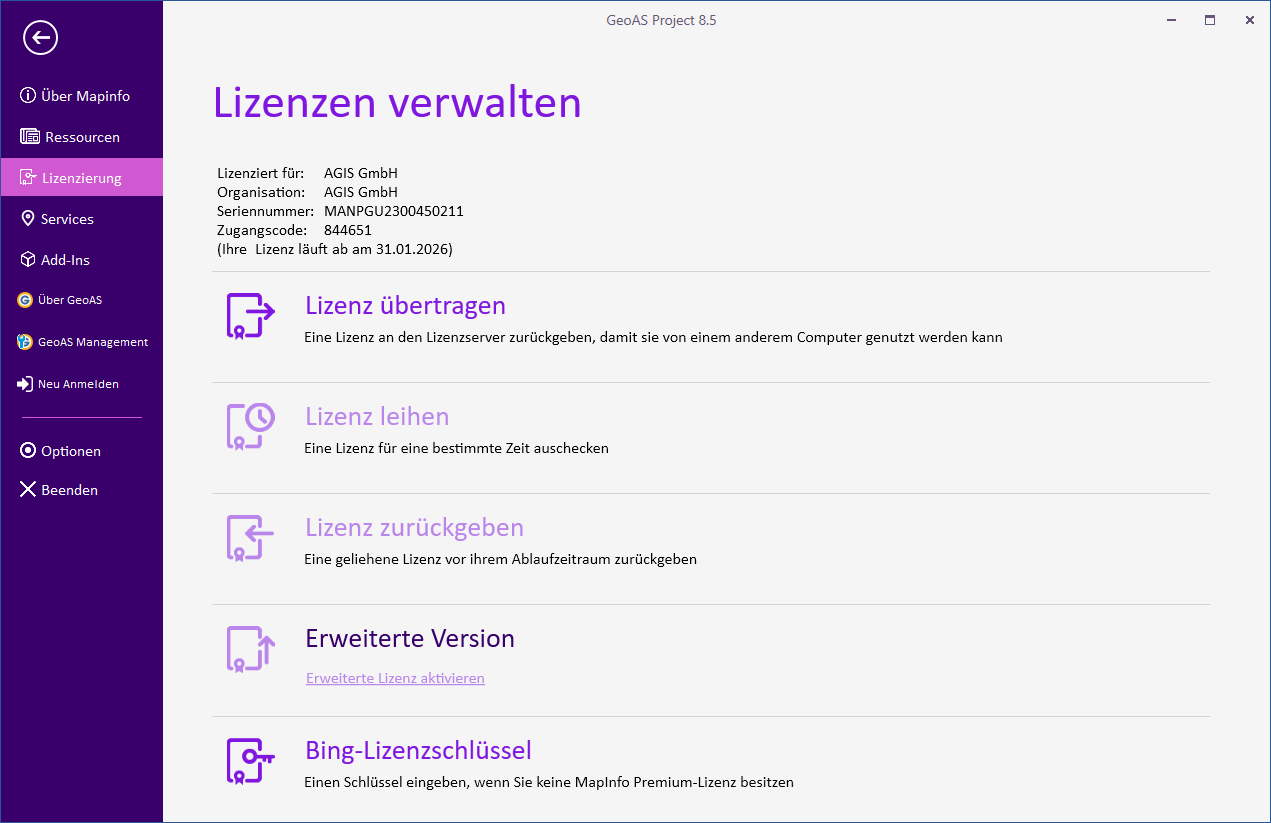Screen dimensions: 1271x823
Task: Click the GeoAS Management sidebar icon
Action: 25,342
